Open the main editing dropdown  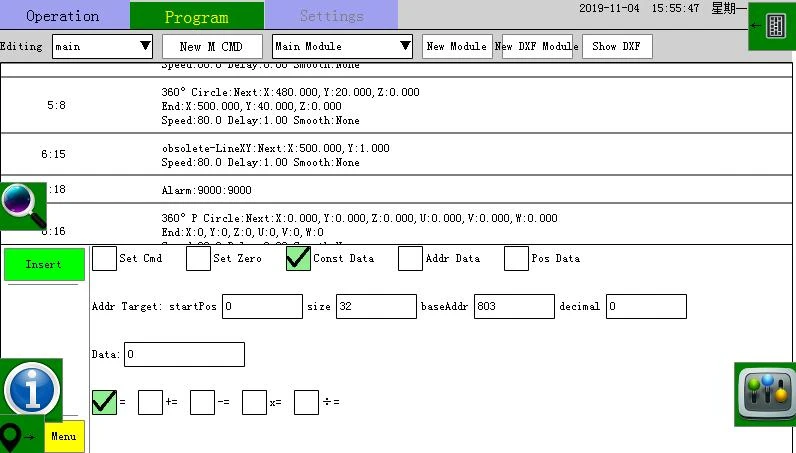(x=103, y=46)
